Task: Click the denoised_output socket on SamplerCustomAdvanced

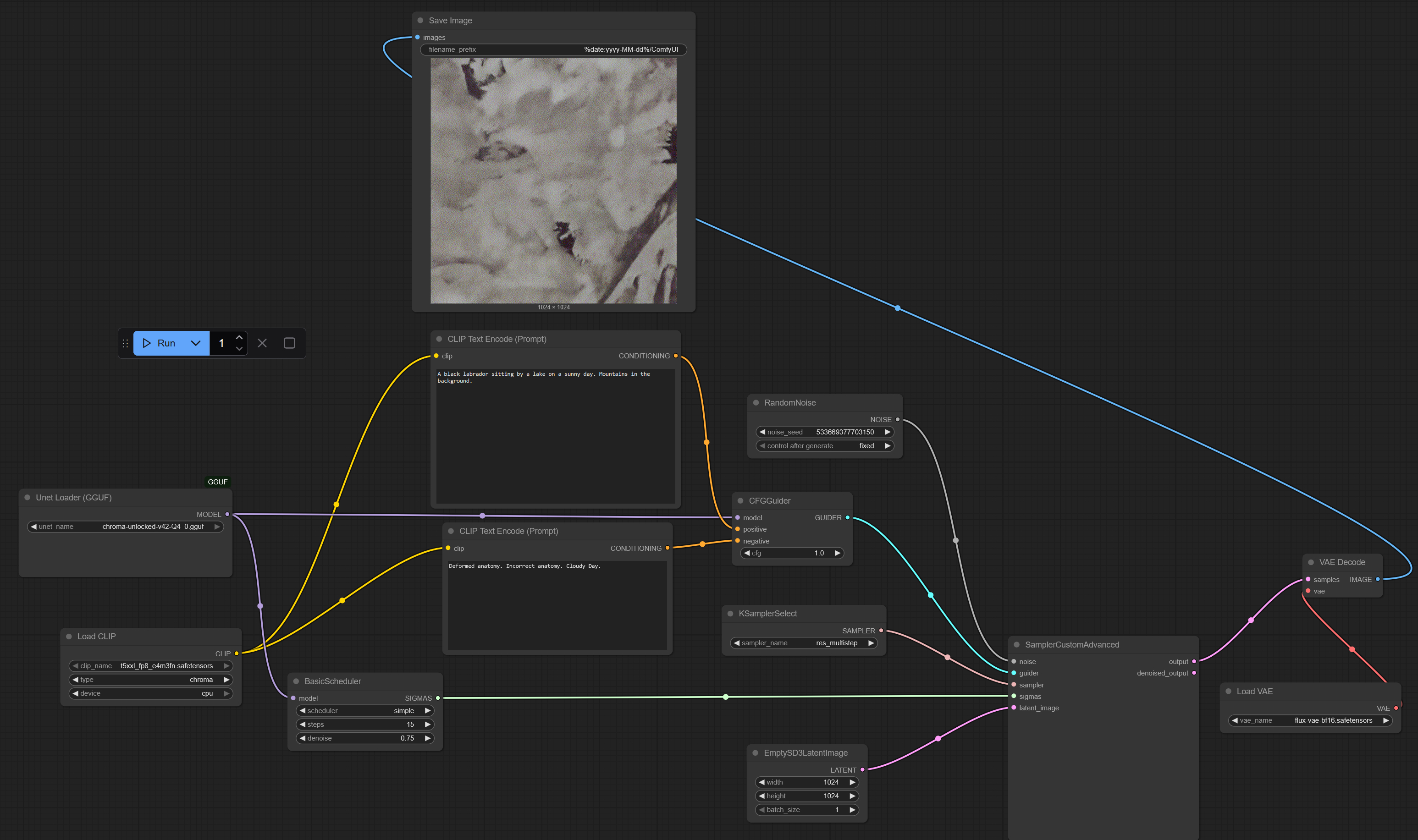Action: click(1194, 673)
